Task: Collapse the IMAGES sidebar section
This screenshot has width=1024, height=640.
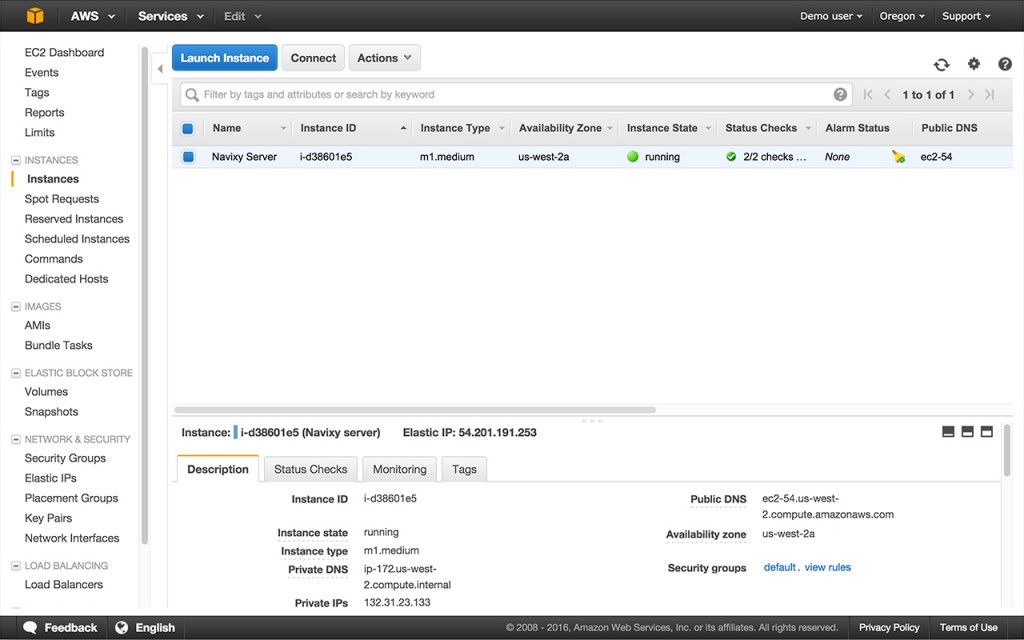Action: pyautogui.click(x=16, y=306)
